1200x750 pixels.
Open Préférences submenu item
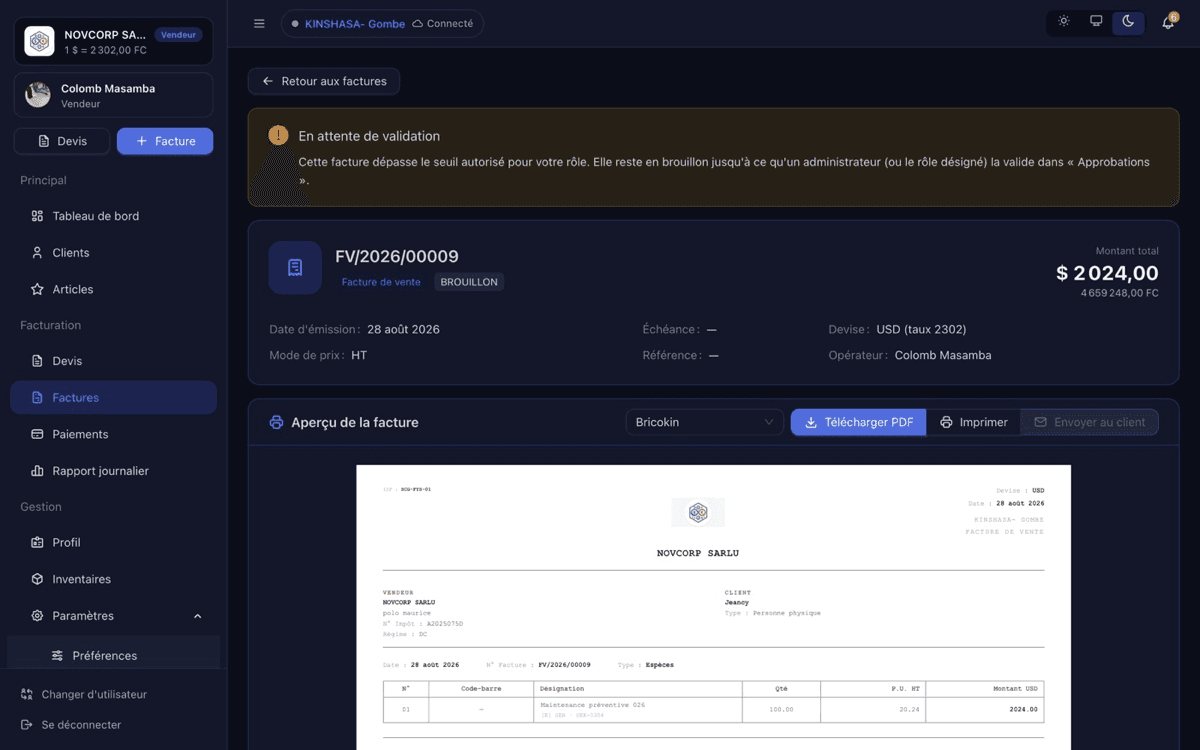[x=113, y=655]
